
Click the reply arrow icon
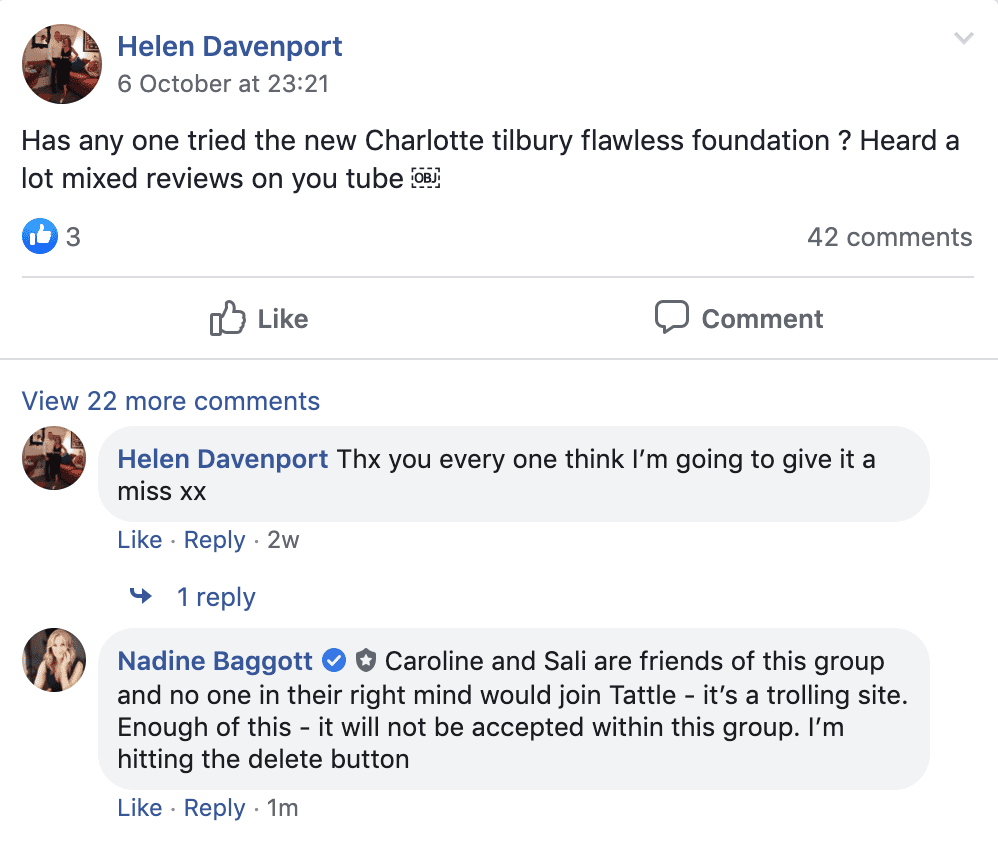[141, 596]
